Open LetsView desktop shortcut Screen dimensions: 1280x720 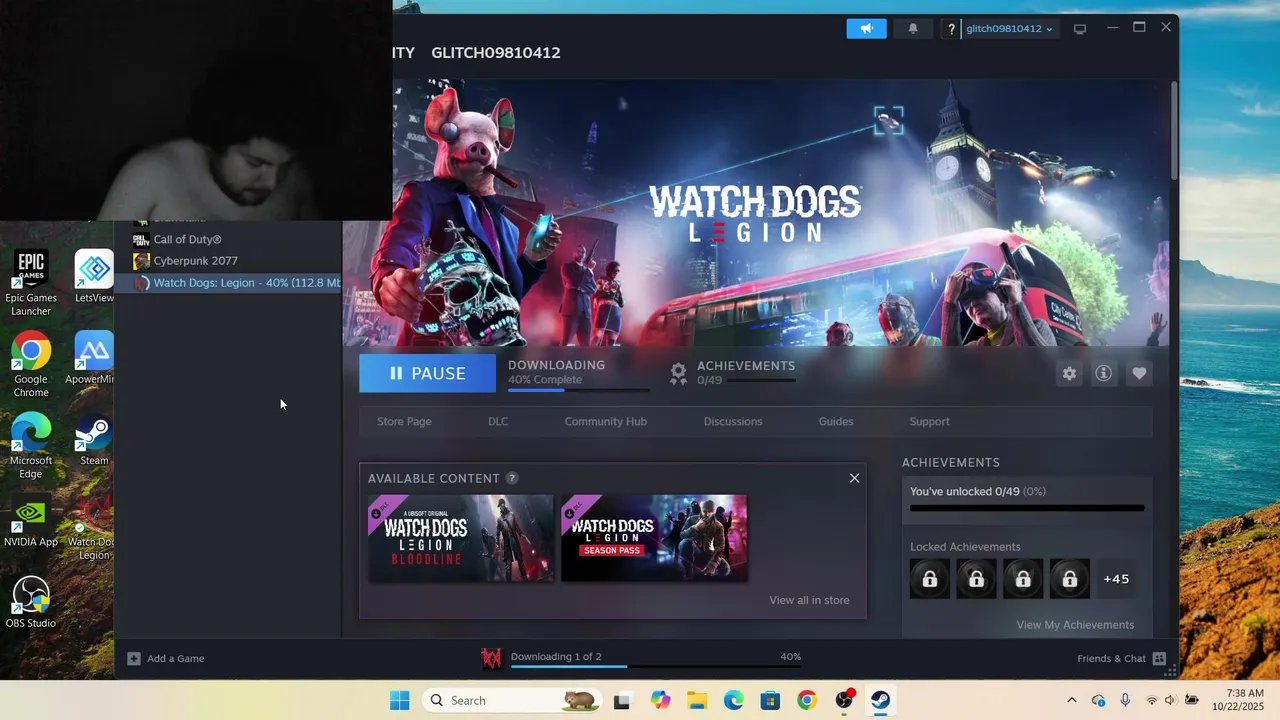coord(94,277)
